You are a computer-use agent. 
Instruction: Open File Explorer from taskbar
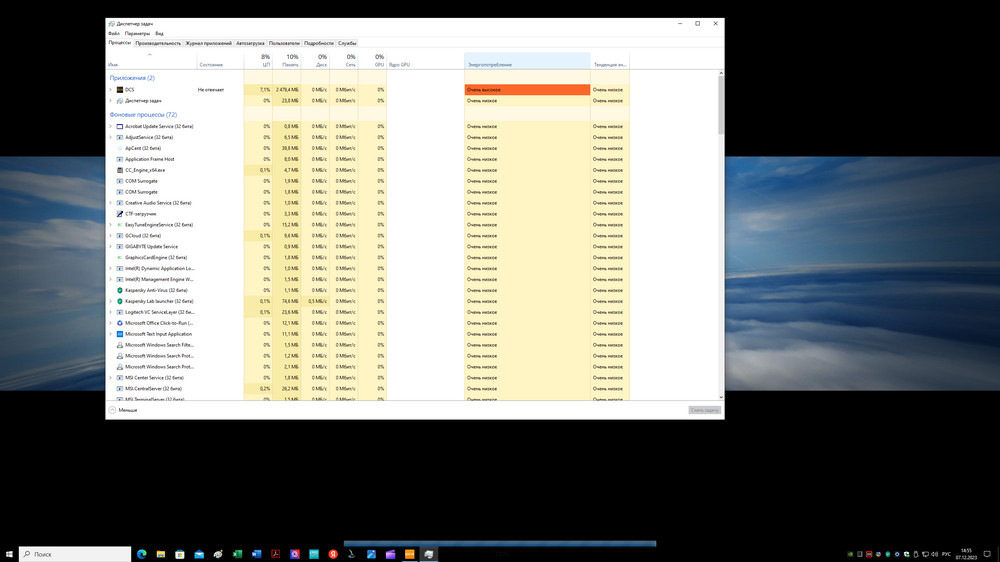[161, 554]
